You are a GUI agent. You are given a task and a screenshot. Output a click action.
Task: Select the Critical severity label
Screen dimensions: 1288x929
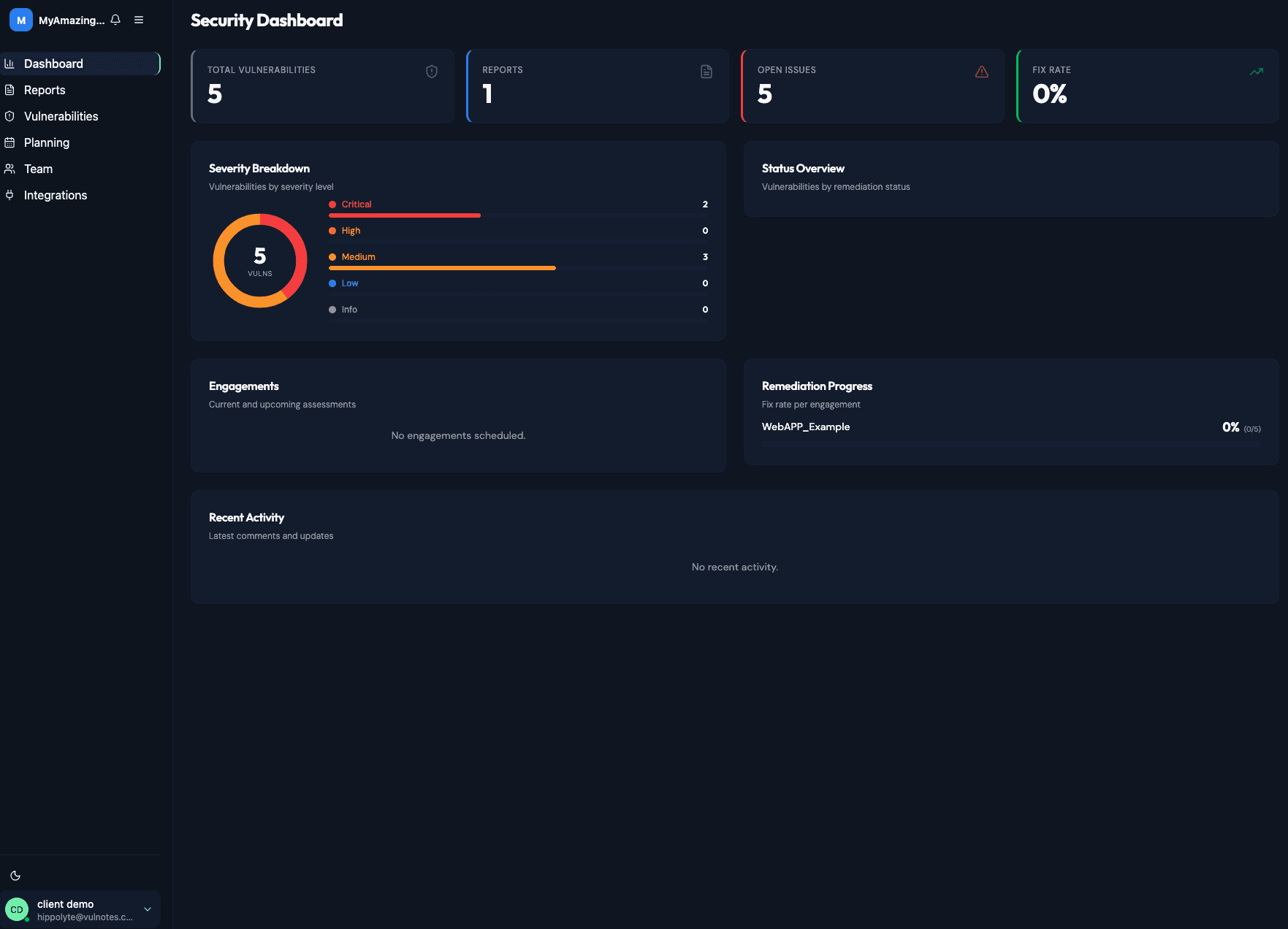pos(357,204)
